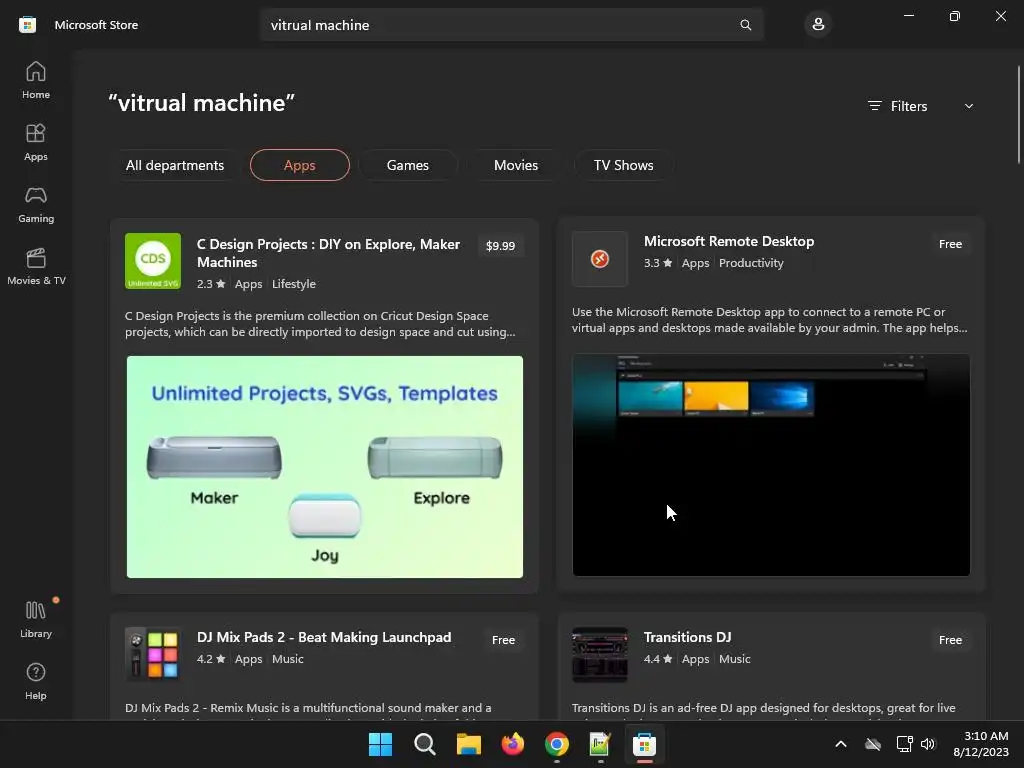This screenshot has height=768, width=1024.
Task: Click the $9.99 price button
Action: click(x=500, y=246)
